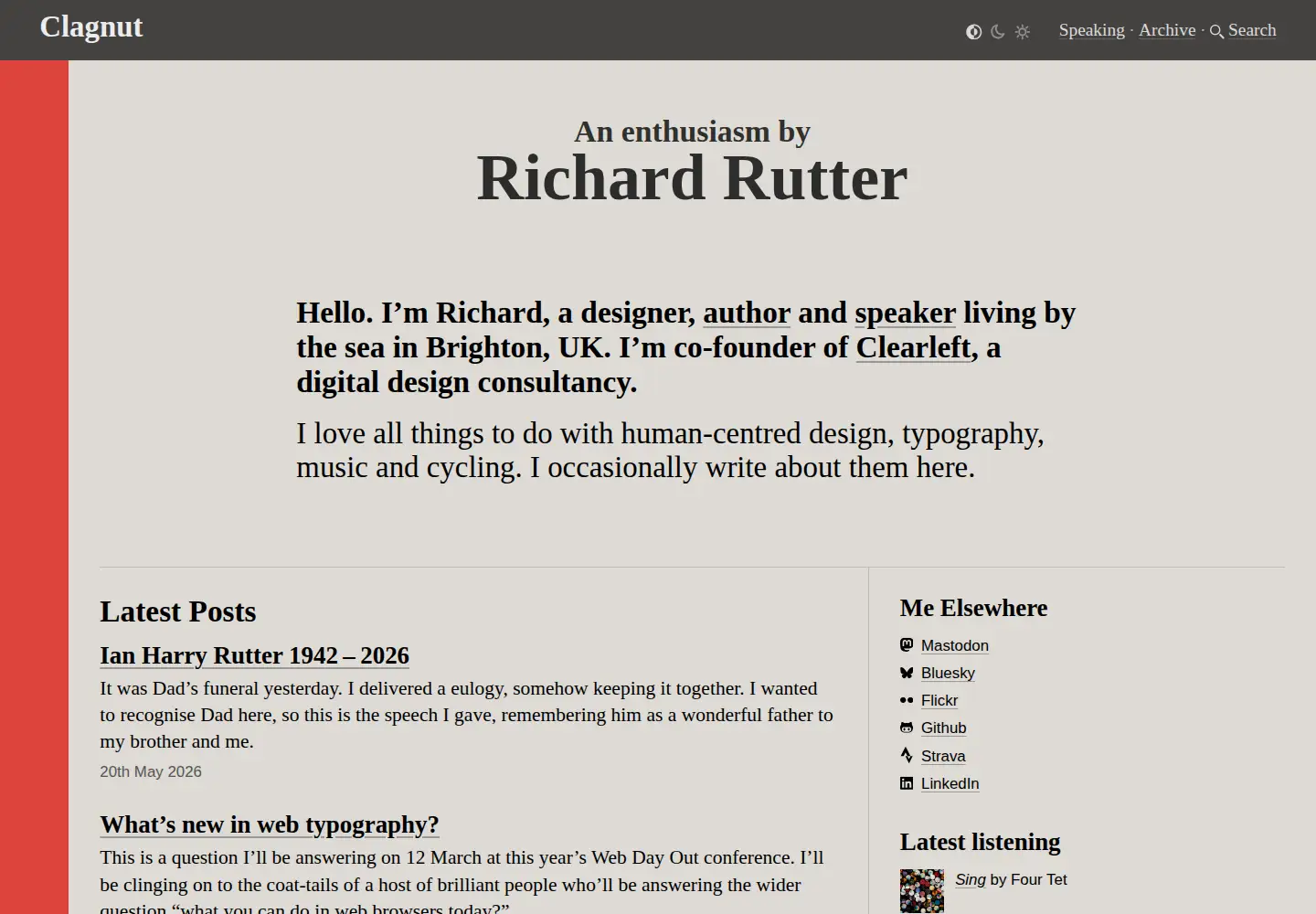Follow the 'author' link in intro

click(747, 313)
